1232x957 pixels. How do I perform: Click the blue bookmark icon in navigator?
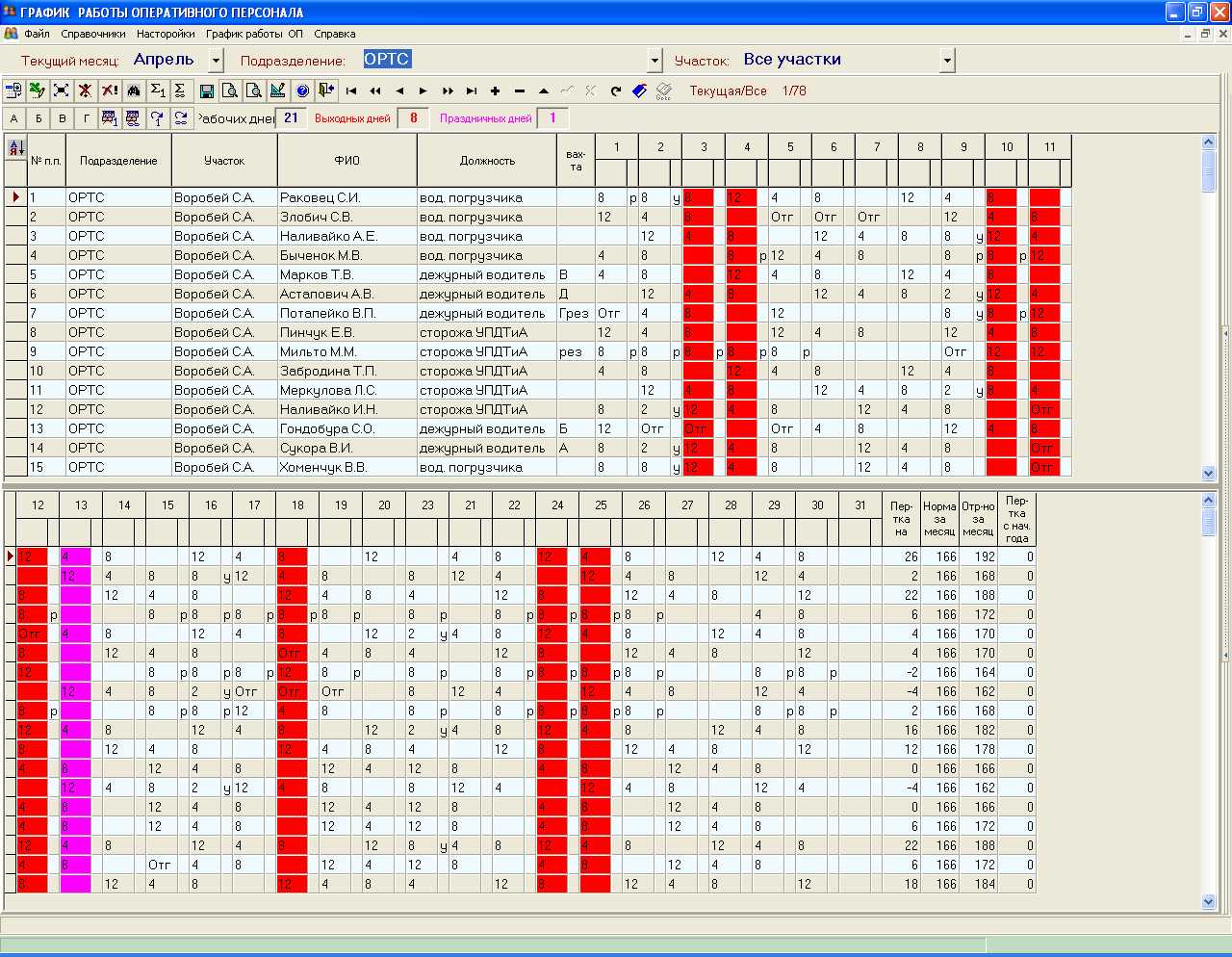pos(640,91)
